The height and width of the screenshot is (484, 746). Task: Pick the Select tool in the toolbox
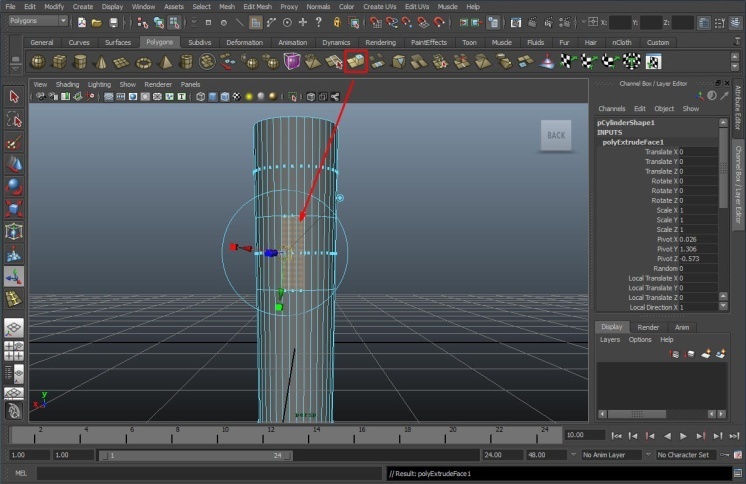point(14,97)
